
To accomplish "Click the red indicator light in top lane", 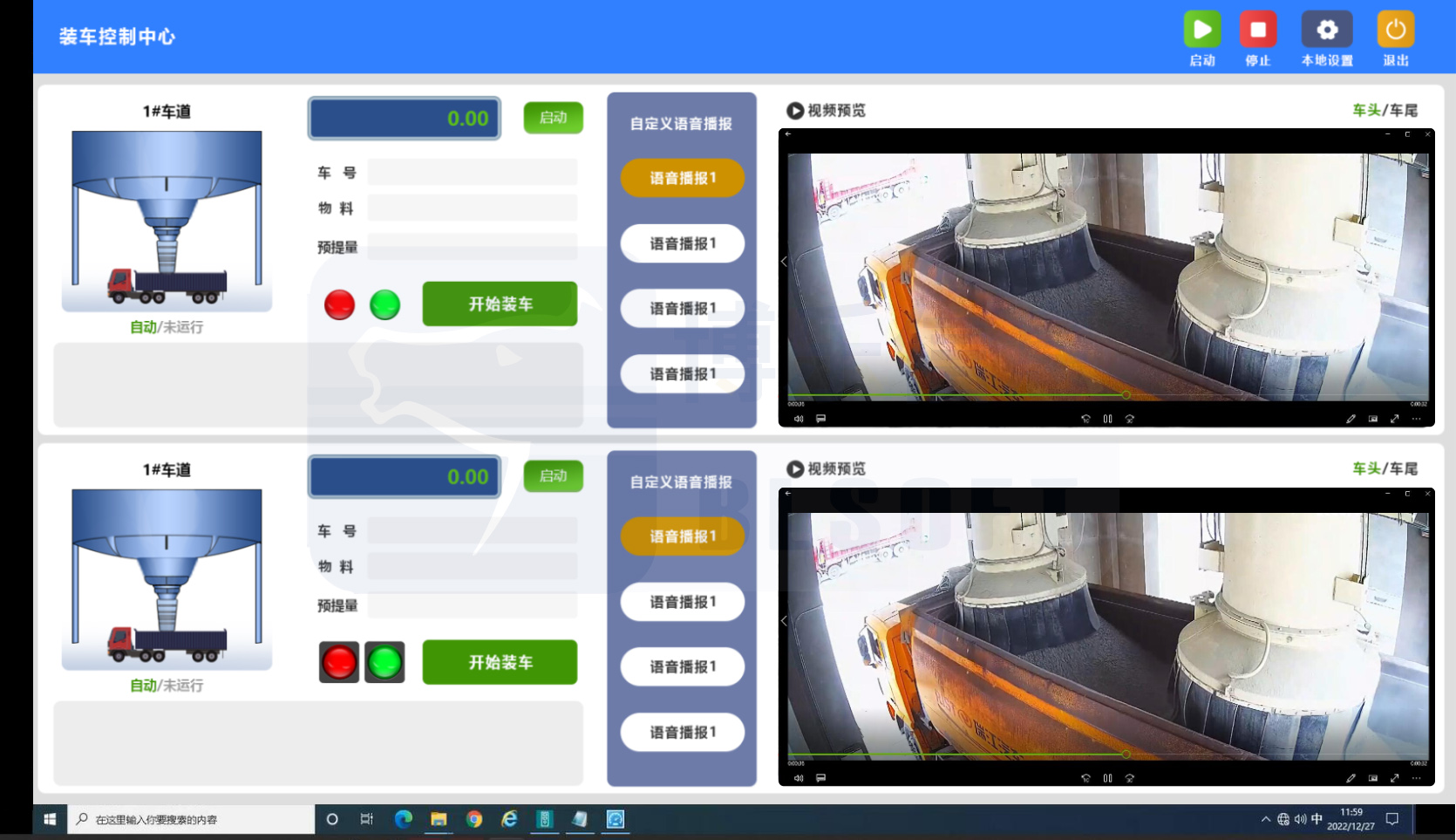I will (x=339, y=304).
